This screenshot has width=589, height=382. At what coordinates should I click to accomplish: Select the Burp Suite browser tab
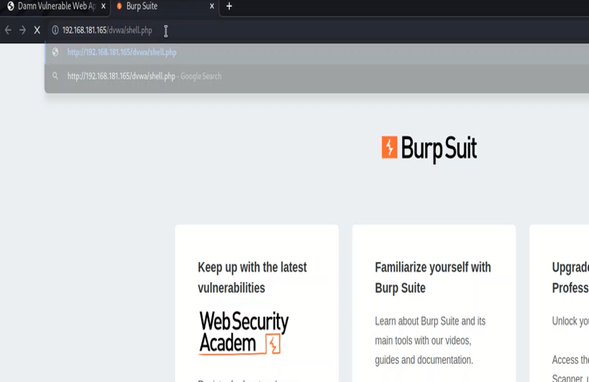pos(165,6)
